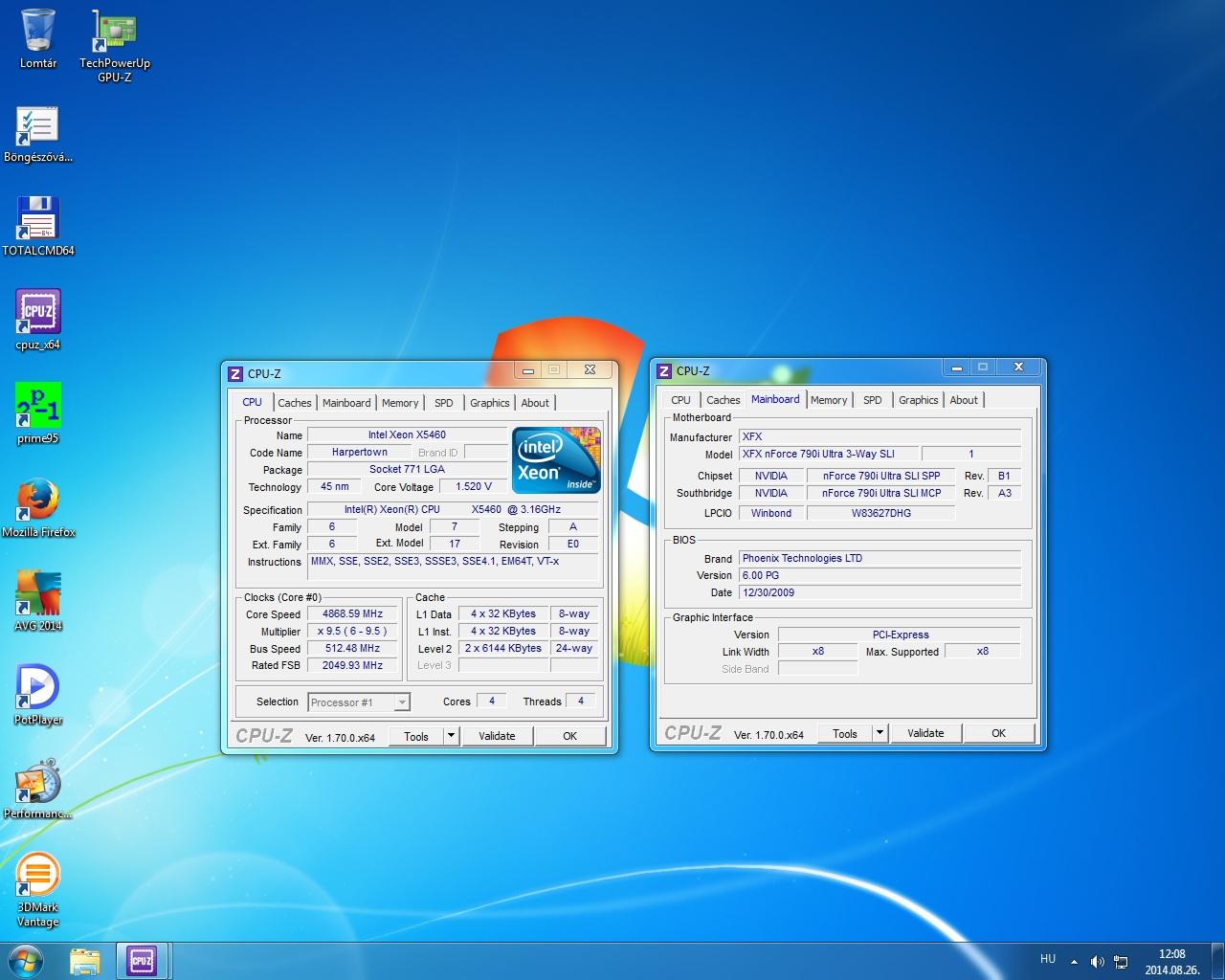The image size is (1225, 980).
Task: Switch to Memory tab in left CPU-Z window
Action: [400, 403]
